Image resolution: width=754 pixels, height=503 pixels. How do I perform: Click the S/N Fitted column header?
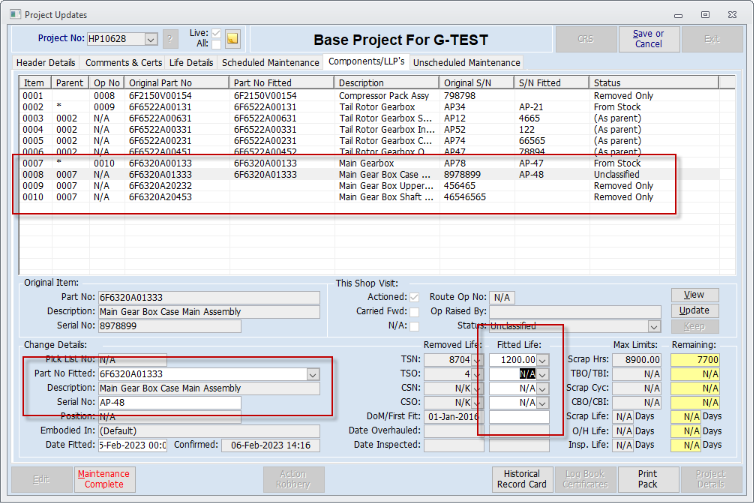tap(552, 83)
